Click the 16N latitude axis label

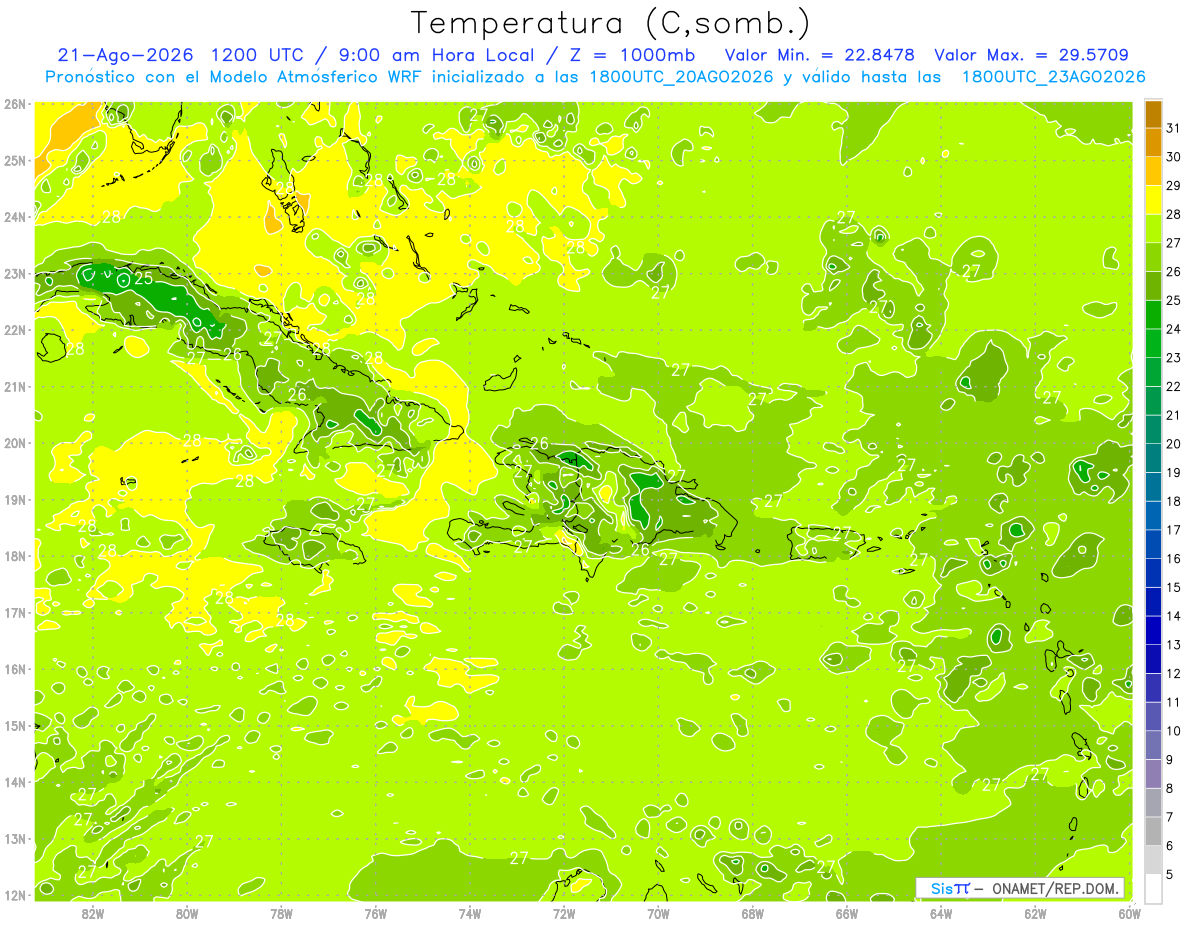(16, 669)
